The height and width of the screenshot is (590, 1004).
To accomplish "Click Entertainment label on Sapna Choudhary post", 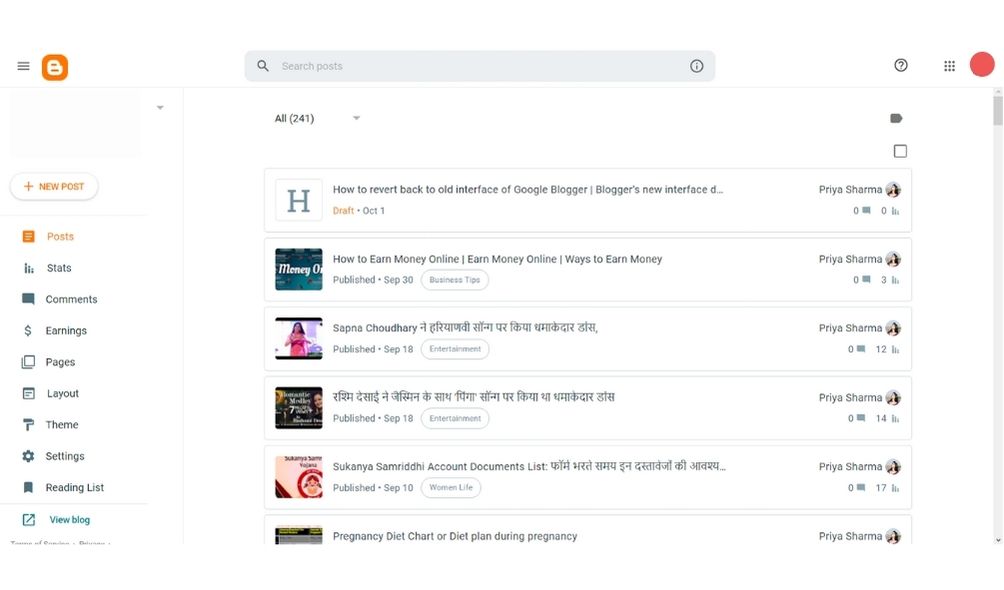I will [455, 349].
